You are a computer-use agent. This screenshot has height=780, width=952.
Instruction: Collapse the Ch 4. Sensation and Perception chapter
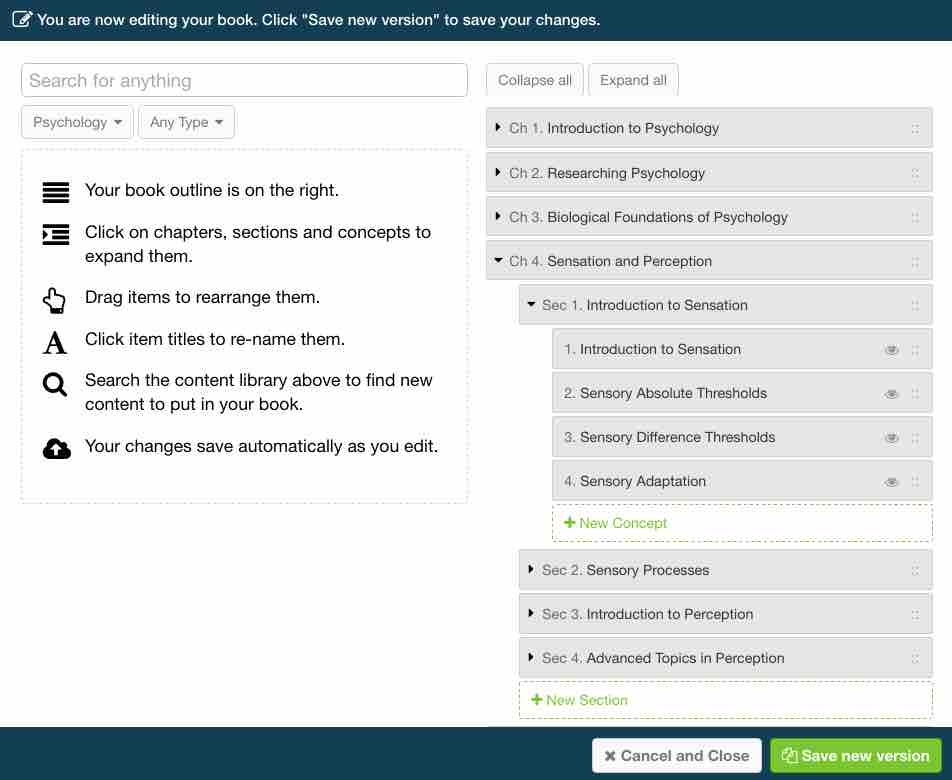click(x=497, y=261)
